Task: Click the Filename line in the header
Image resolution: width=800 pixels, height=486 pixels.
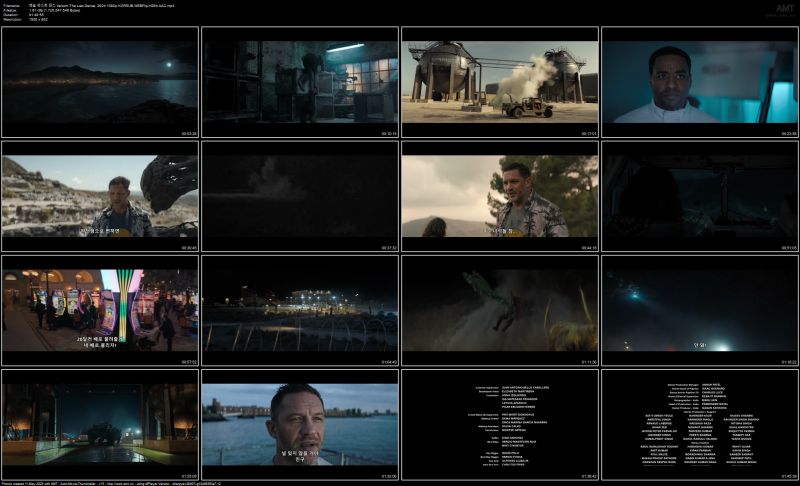Action: point(88,6)
